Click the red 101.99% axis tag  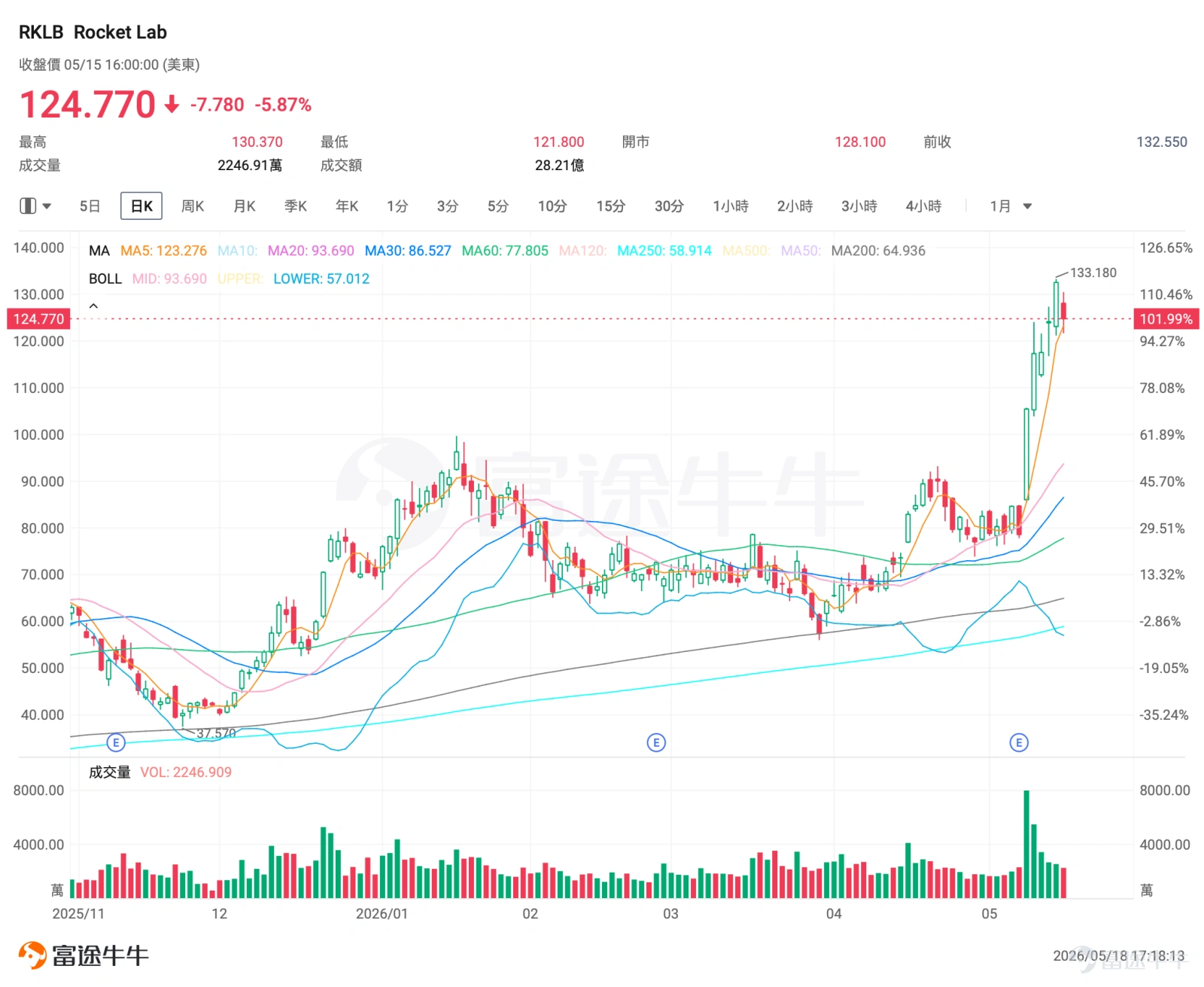1166,319
